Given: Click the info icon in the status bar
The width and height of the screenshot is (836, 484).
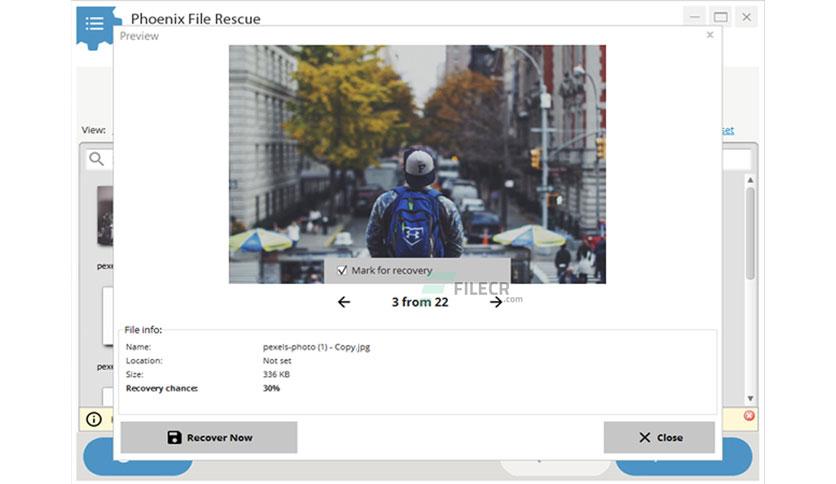Looking at the screenshot, I should tap(94, 420).
